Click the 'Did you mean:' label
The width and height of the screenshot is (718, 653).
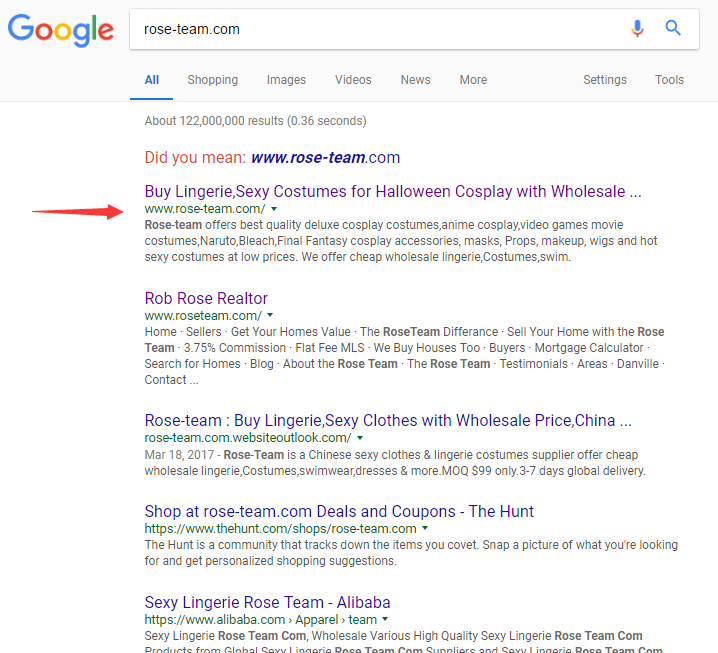click(x=196, y=158)
